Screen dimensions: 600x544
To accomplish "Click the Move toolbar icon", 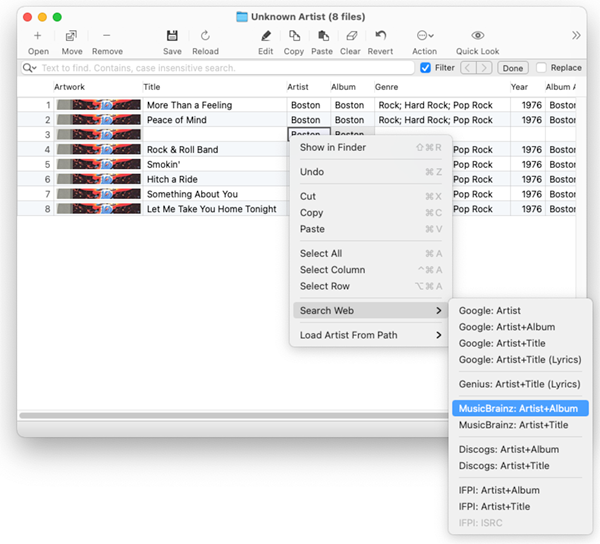I will click(x=72, y=36).
